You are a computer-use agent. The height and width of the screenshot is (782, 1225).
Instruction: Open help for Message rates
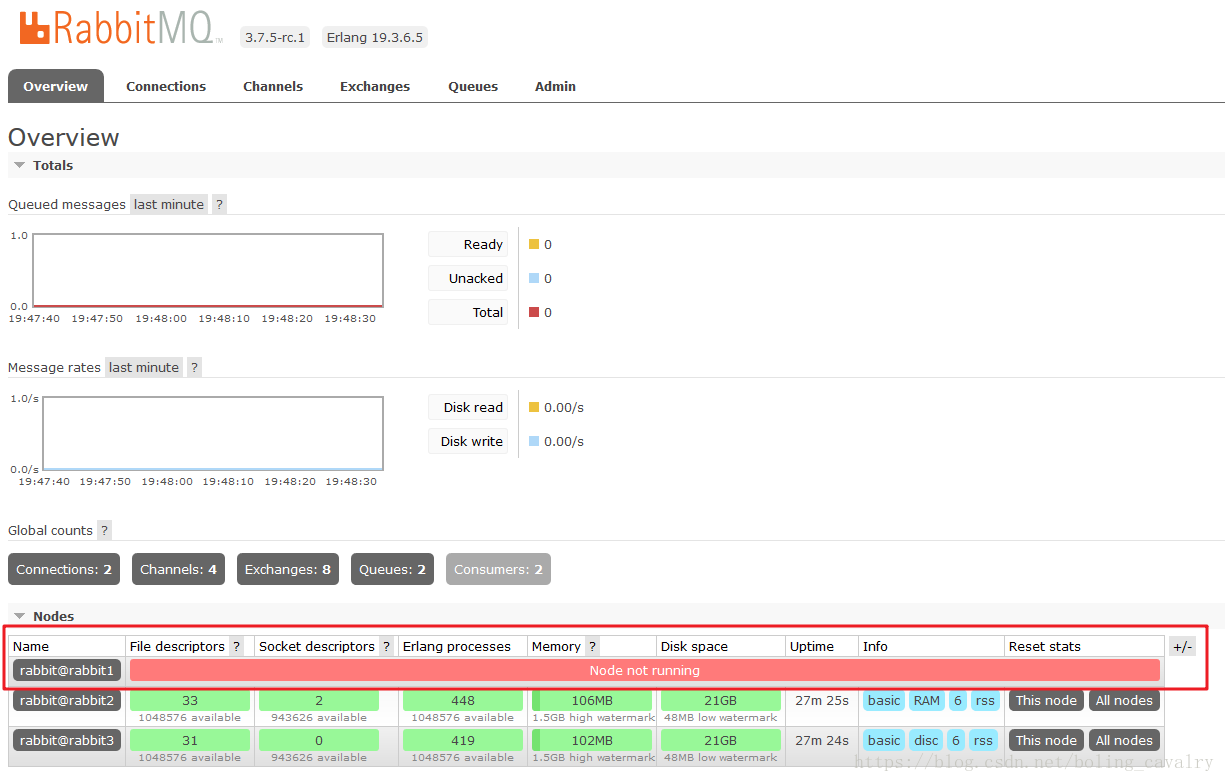[195, 367]
